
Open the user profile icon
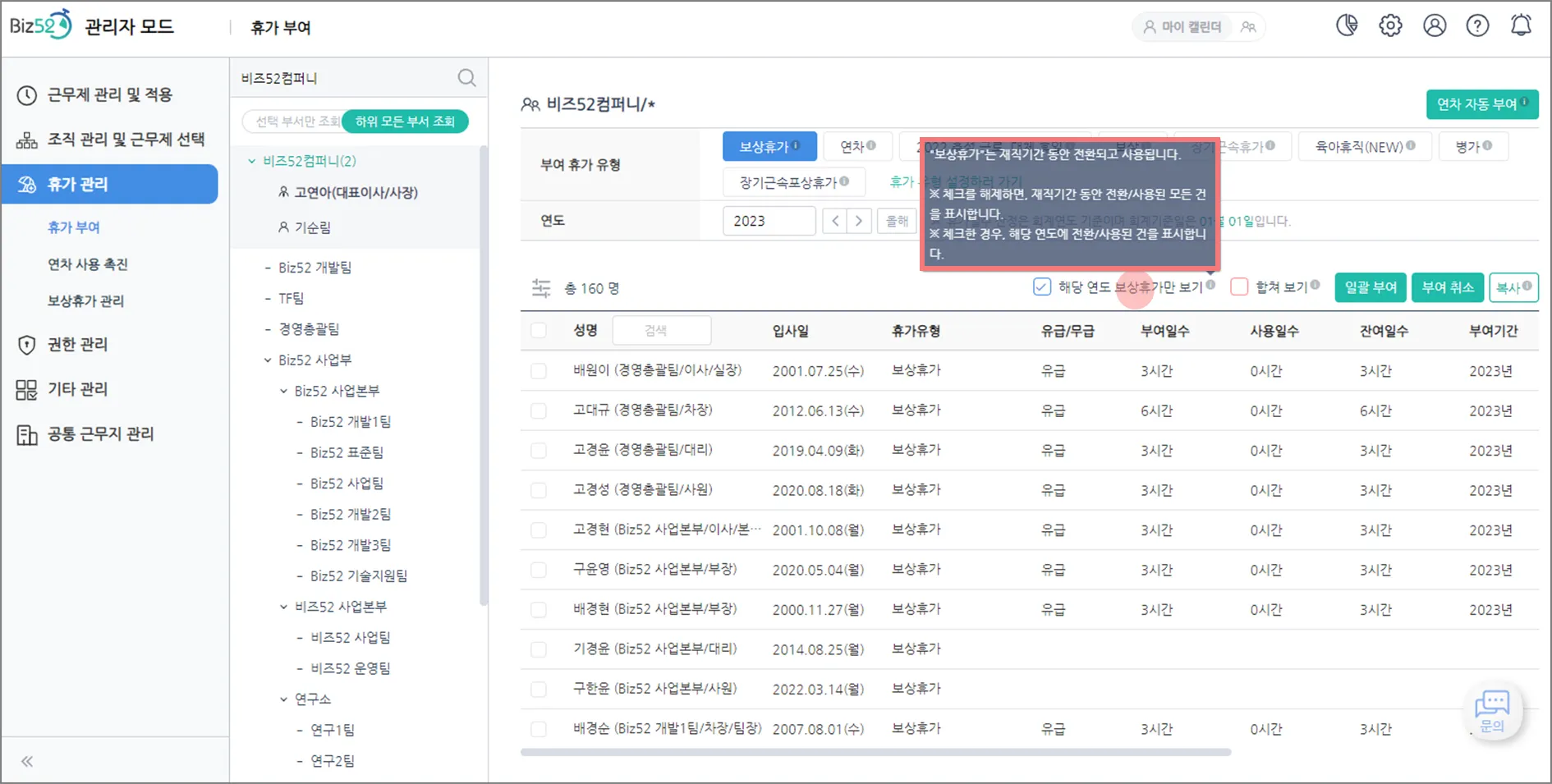click(1435, 26)
